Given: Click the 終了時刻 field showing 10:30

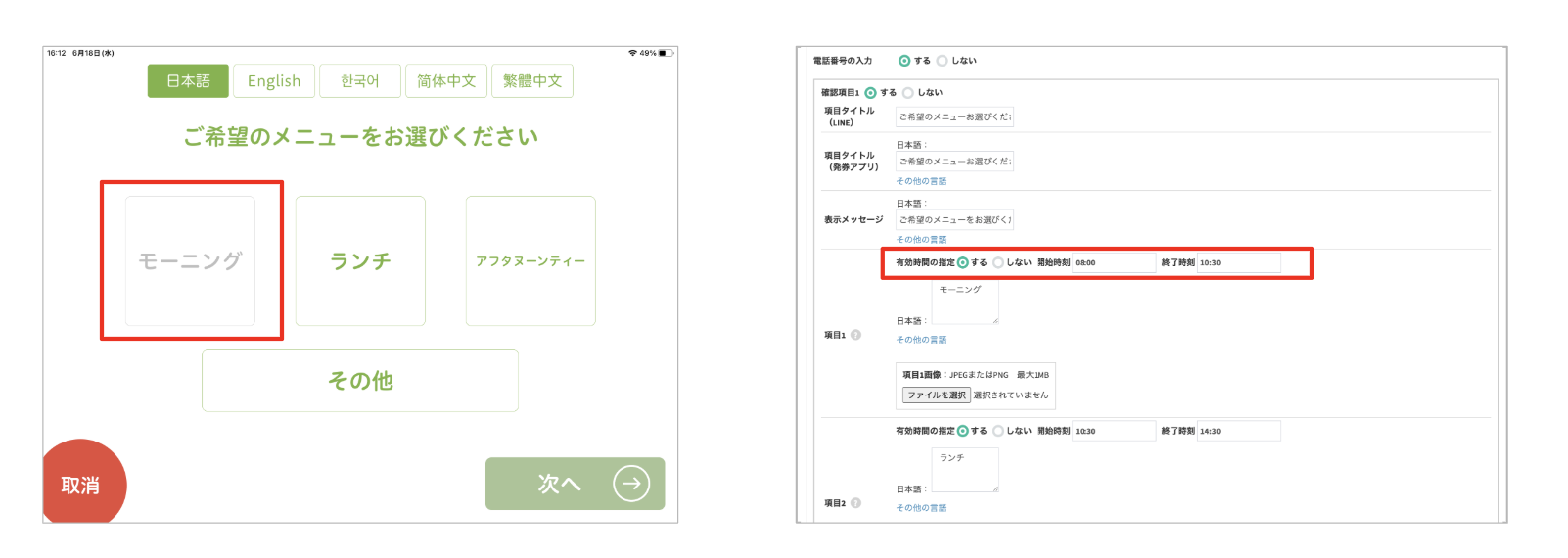Looking at the screenshot, I should tap(1239, 262).
